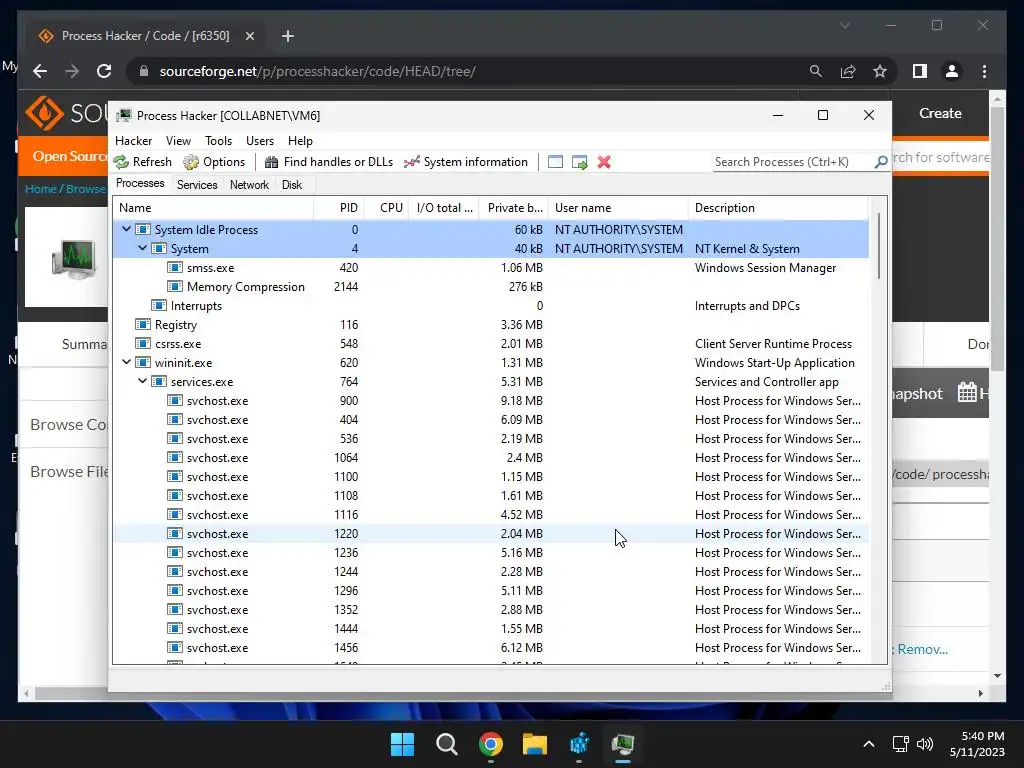Click the Create link on SourceForge

click(x=940, y=113)
